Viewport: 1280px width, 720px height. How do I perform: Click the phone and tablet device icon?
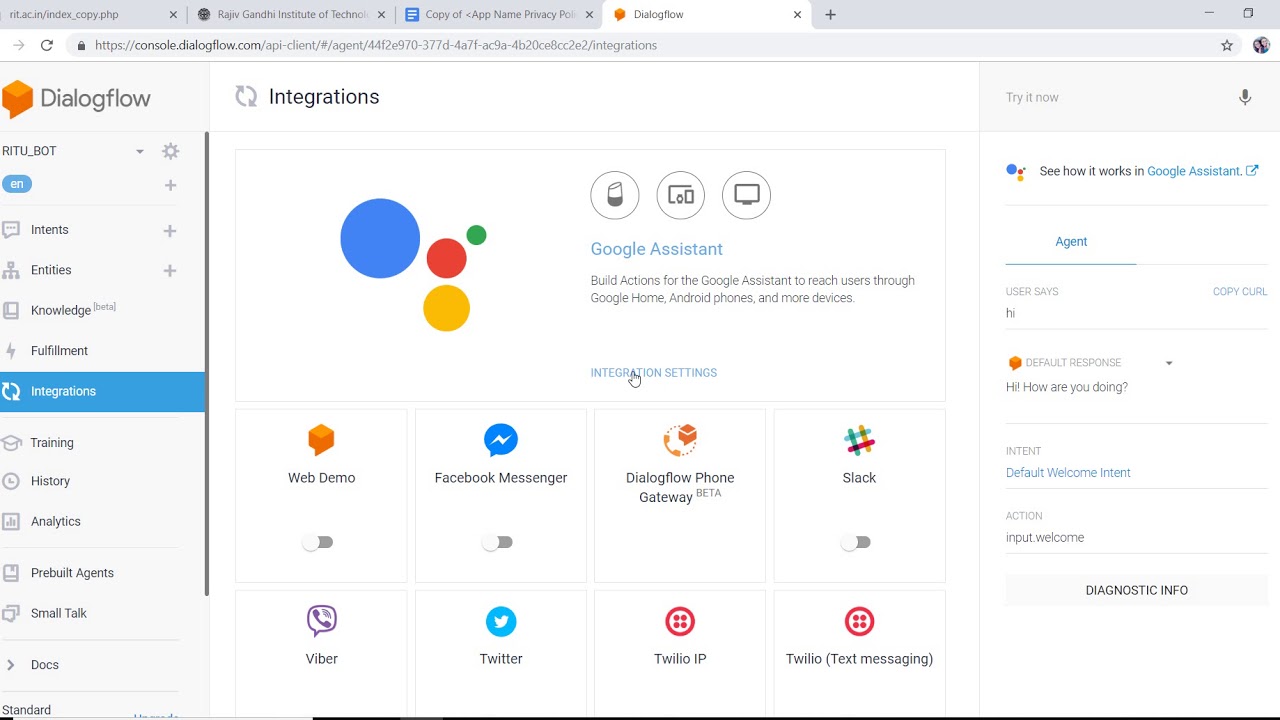(x=681, y=195)
